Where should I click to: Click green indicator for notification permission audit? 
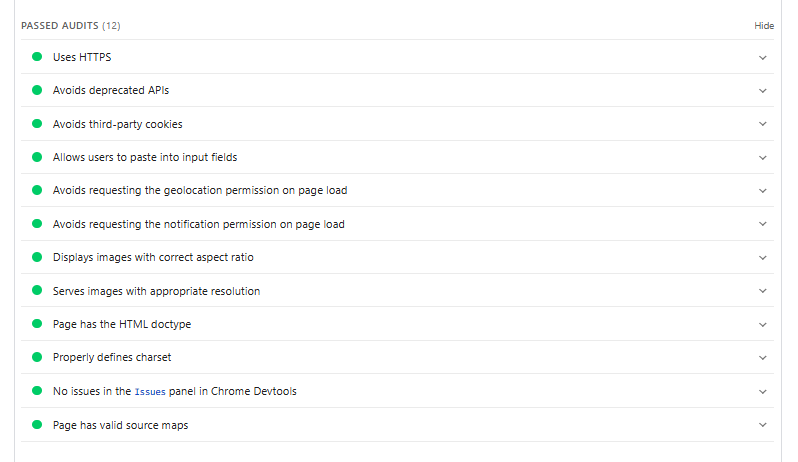[x=37, y=224]
